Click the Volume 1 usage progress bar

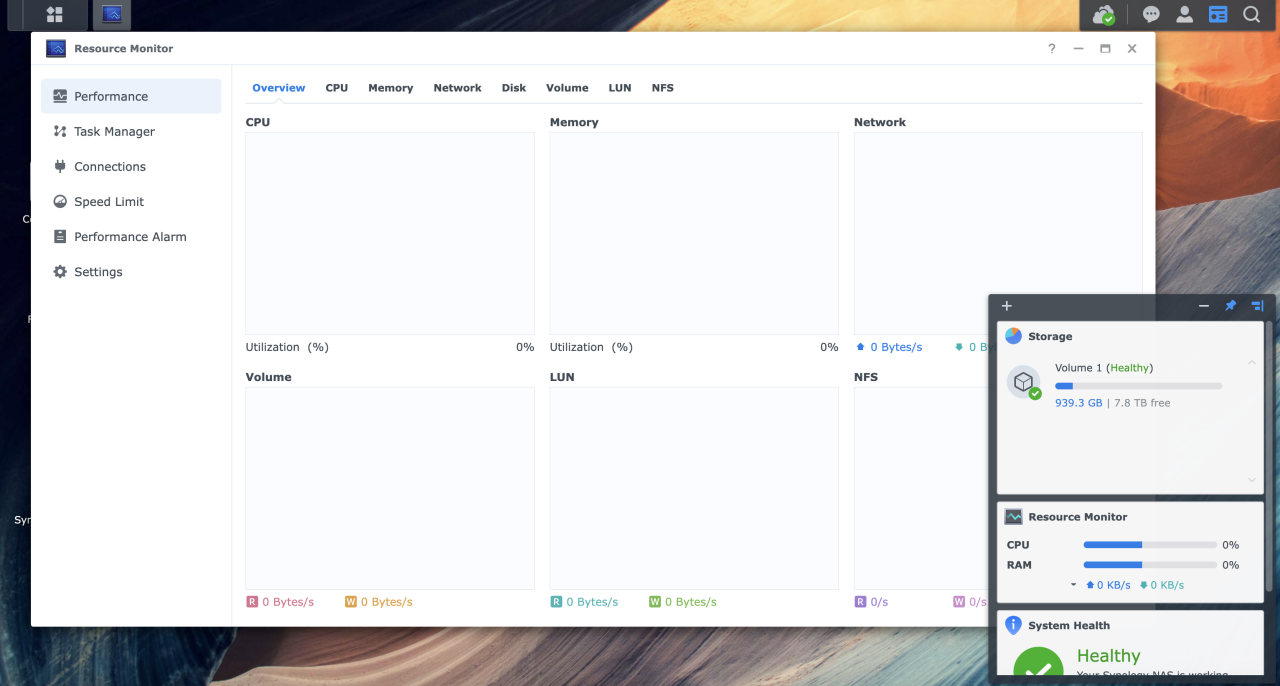[1138, 385]
